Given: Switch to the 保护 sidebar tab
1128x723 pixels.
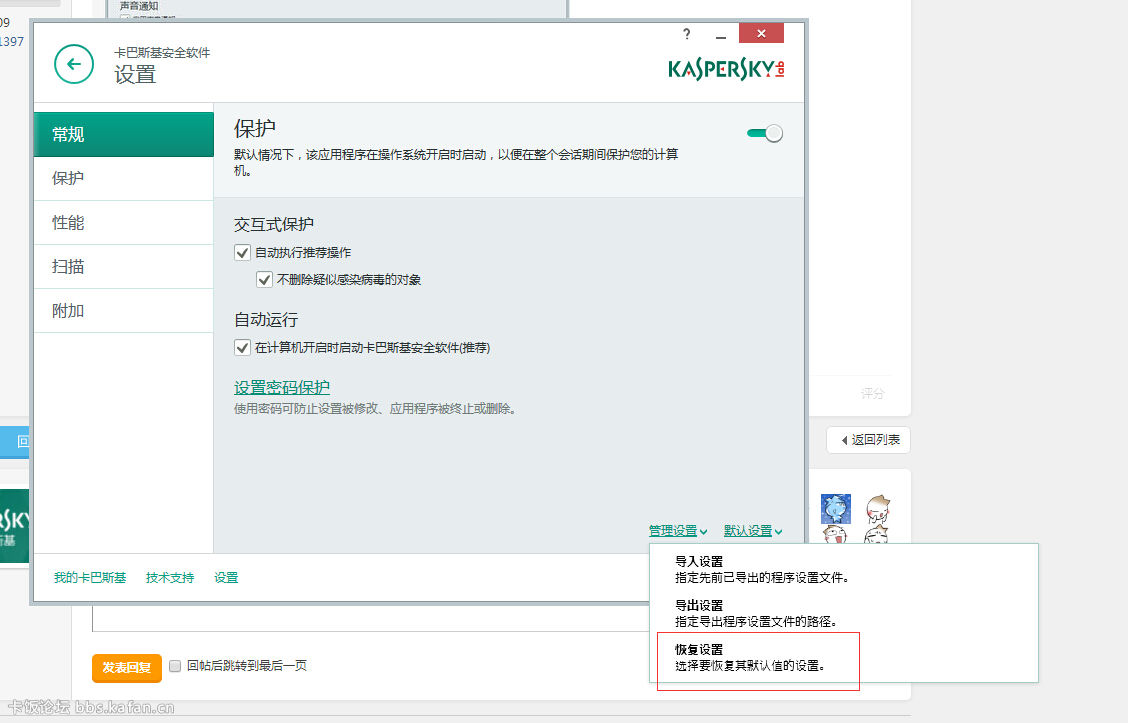Looking at the screenshot, I should click(x=124, y=178).
